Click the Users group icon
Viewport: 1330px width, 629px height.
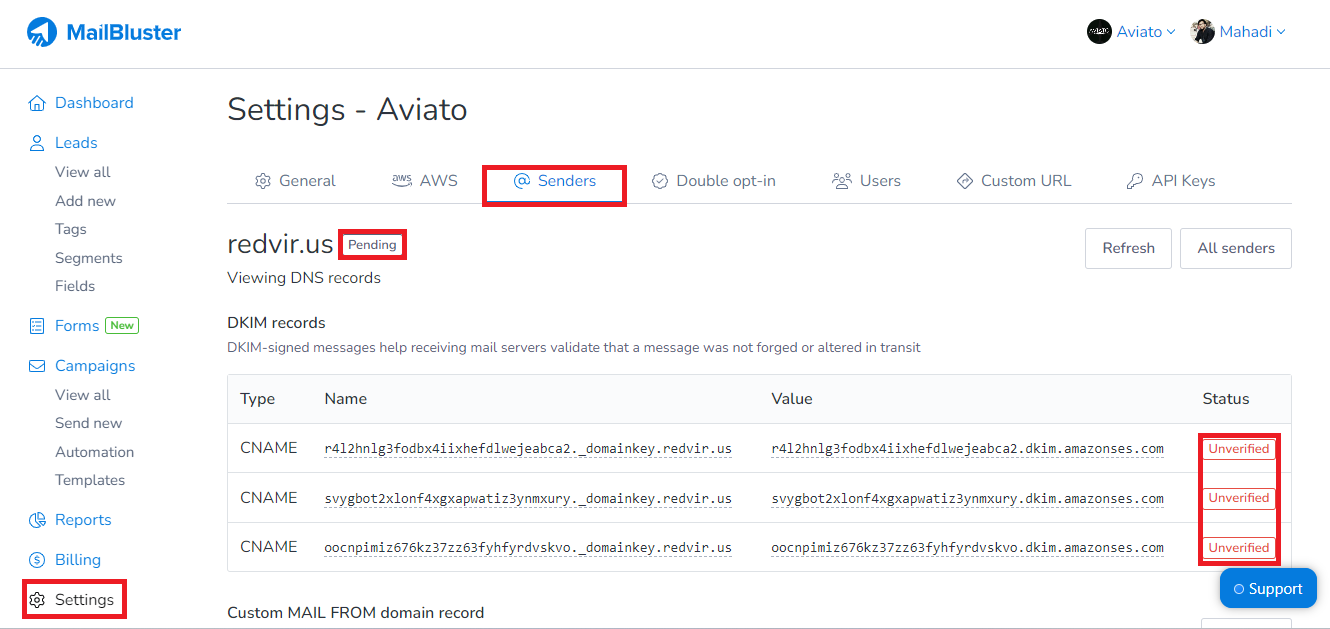(841, 180)
